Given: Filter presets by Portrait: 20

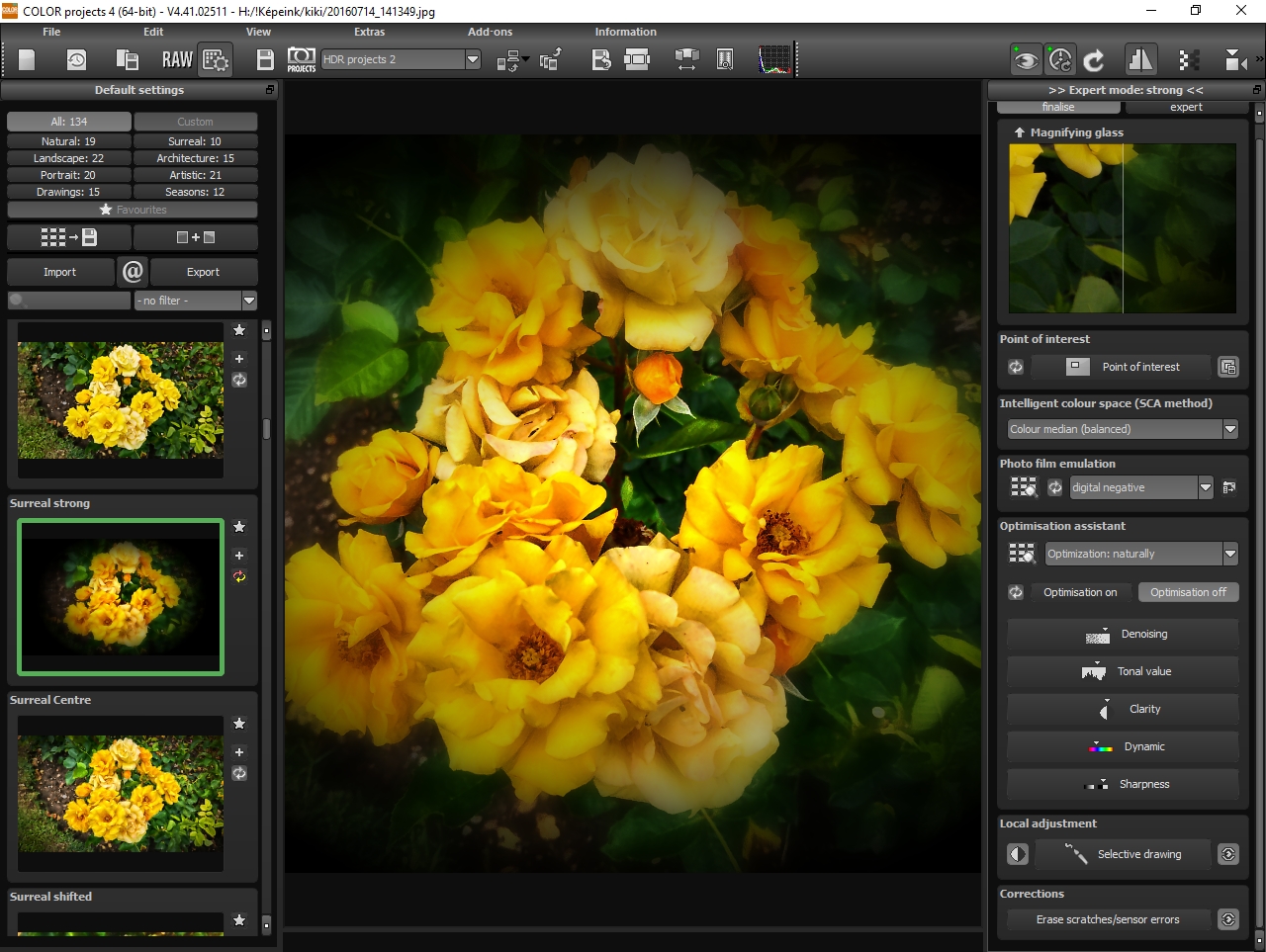Looking at the screenshot, I should [69, 175].
